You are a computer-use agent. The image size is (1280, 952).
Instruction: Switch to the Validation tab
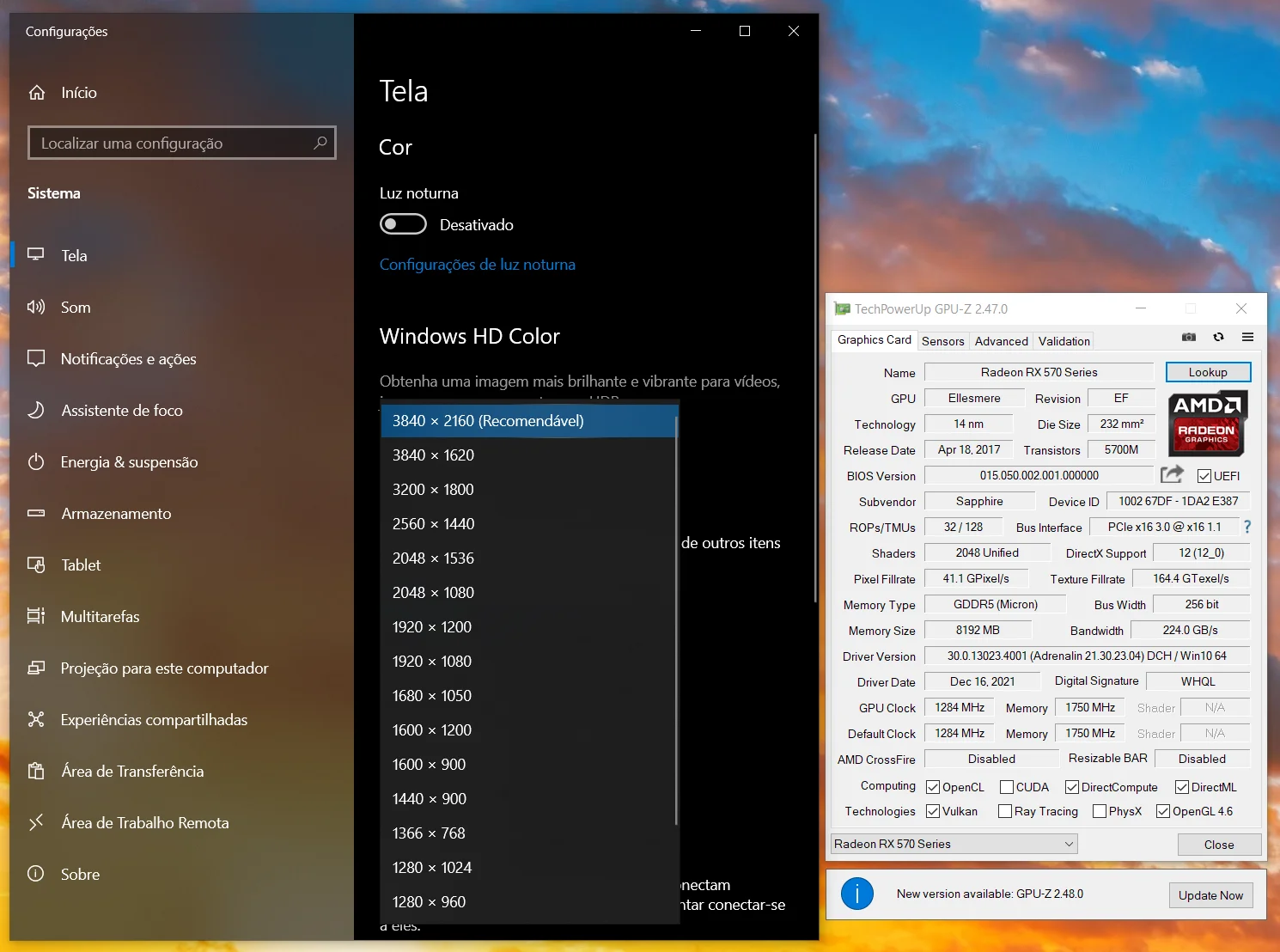[x=1064, y=341]
